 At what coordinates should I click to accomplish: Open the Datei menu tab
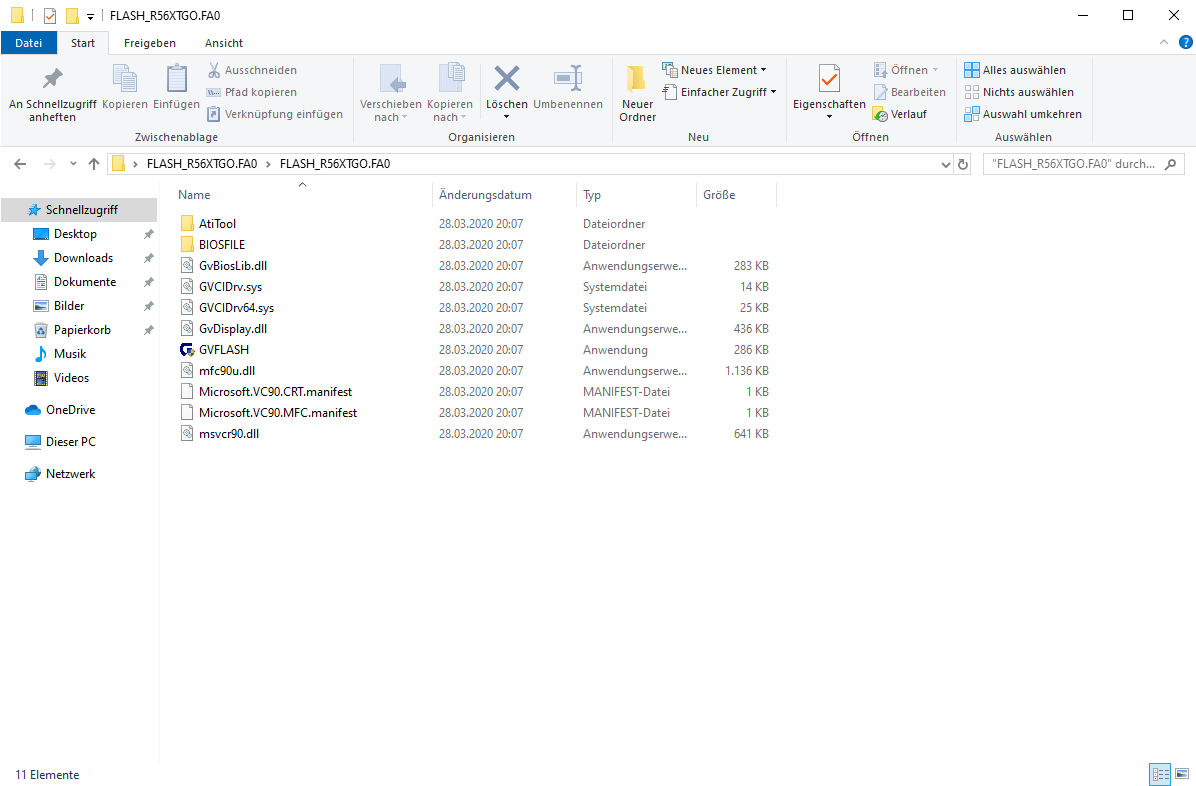point(29,43)
